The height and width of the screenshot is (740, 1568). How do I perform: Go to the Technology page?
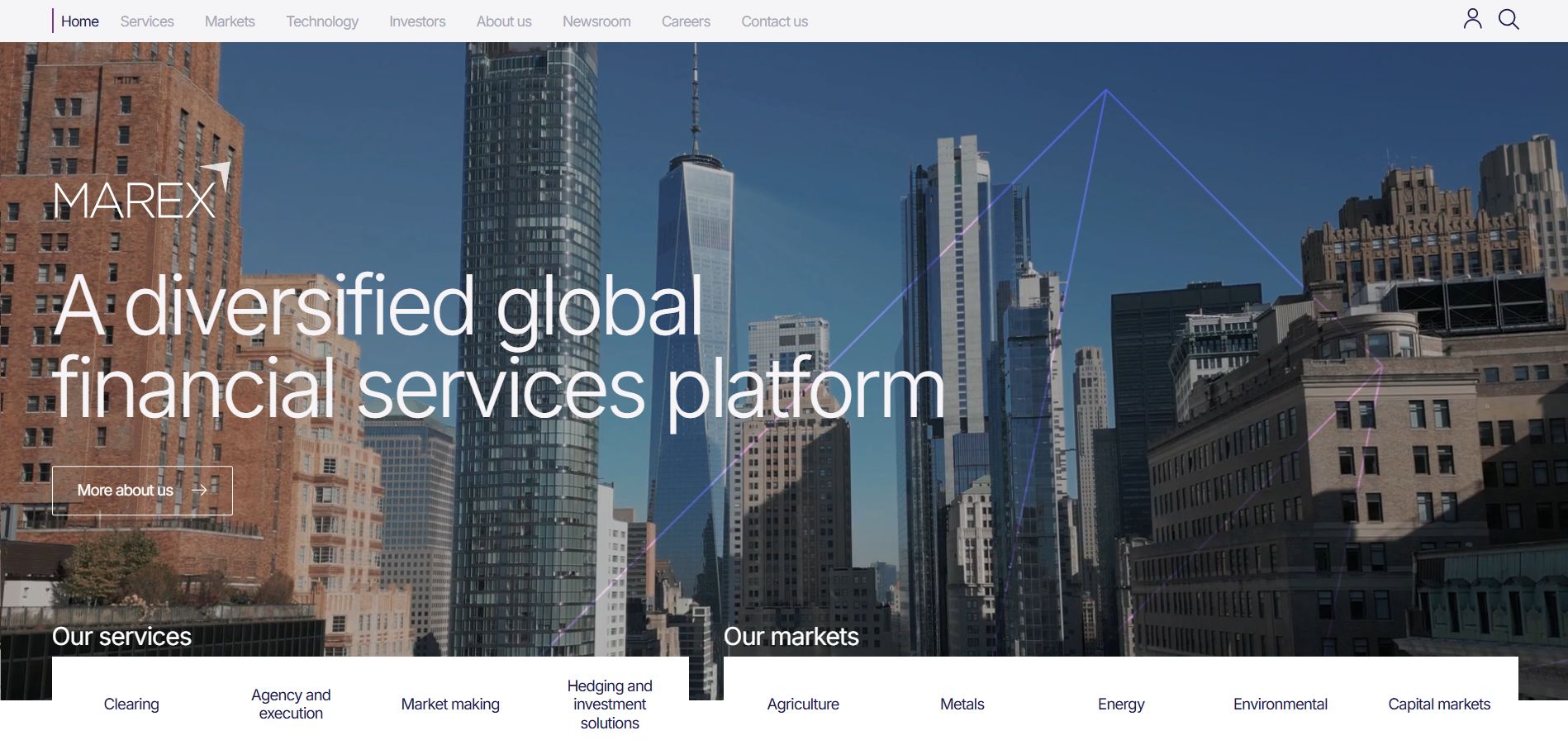[322, 21]
